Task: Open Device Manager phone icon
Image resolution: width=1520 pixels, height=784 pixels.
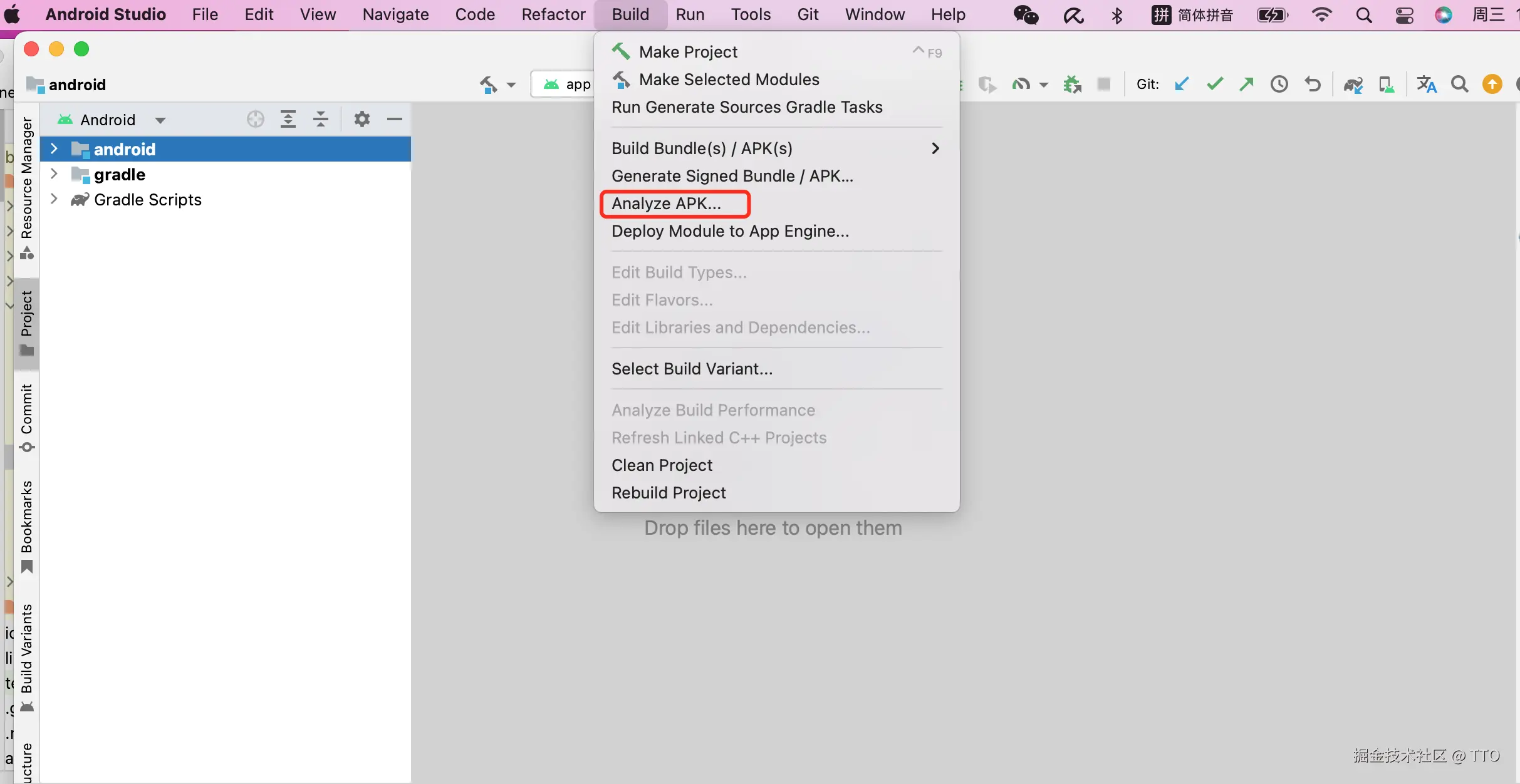Action: point(1386,85)
